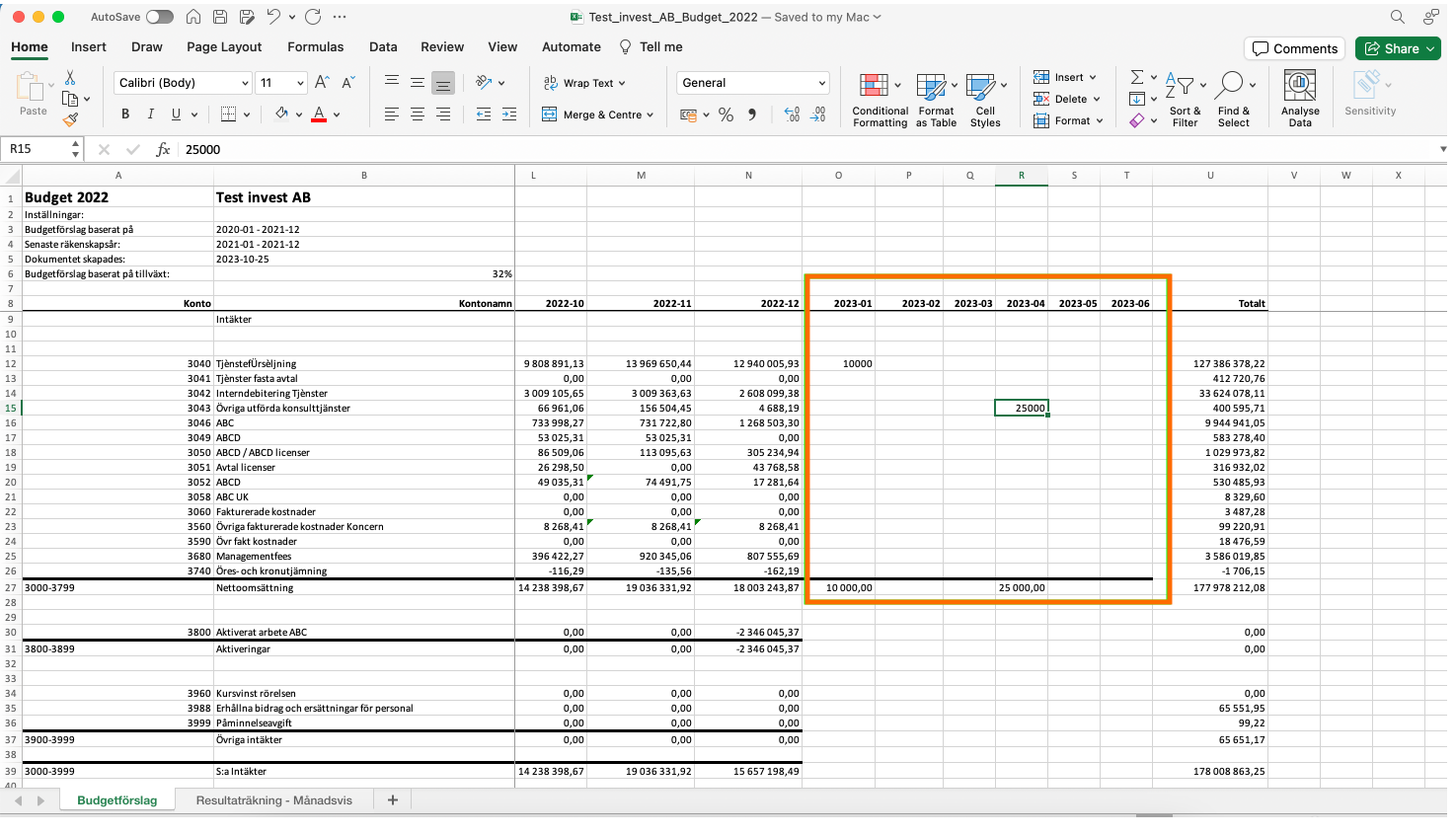Increase decimal places
Screen dimensions: 1456x836
(x=792, y=114)
